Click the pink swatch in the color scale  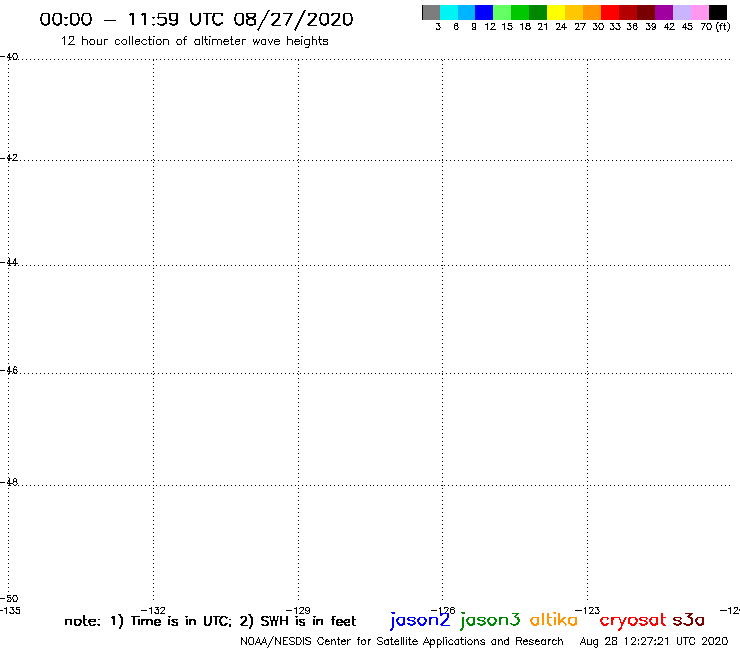pos(700,12)
